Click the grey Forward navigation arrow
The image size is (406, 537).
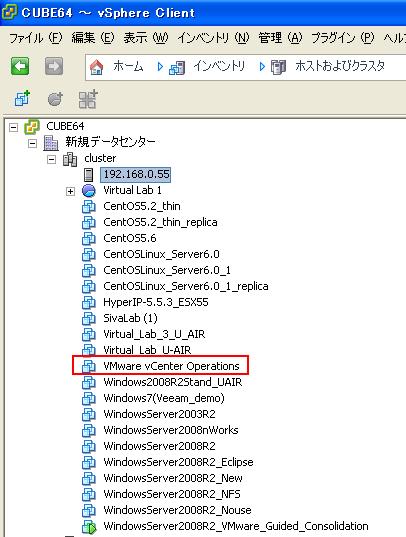54,66
